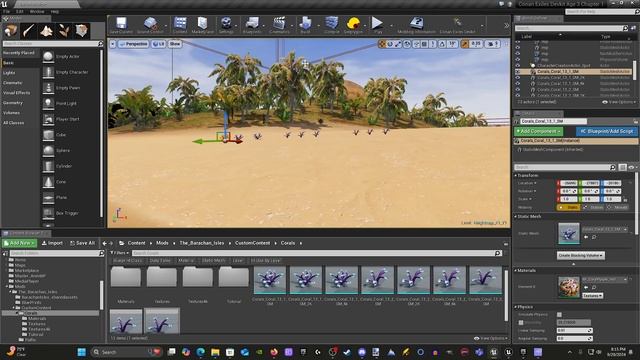Click the Add Component button

[538, 131]
